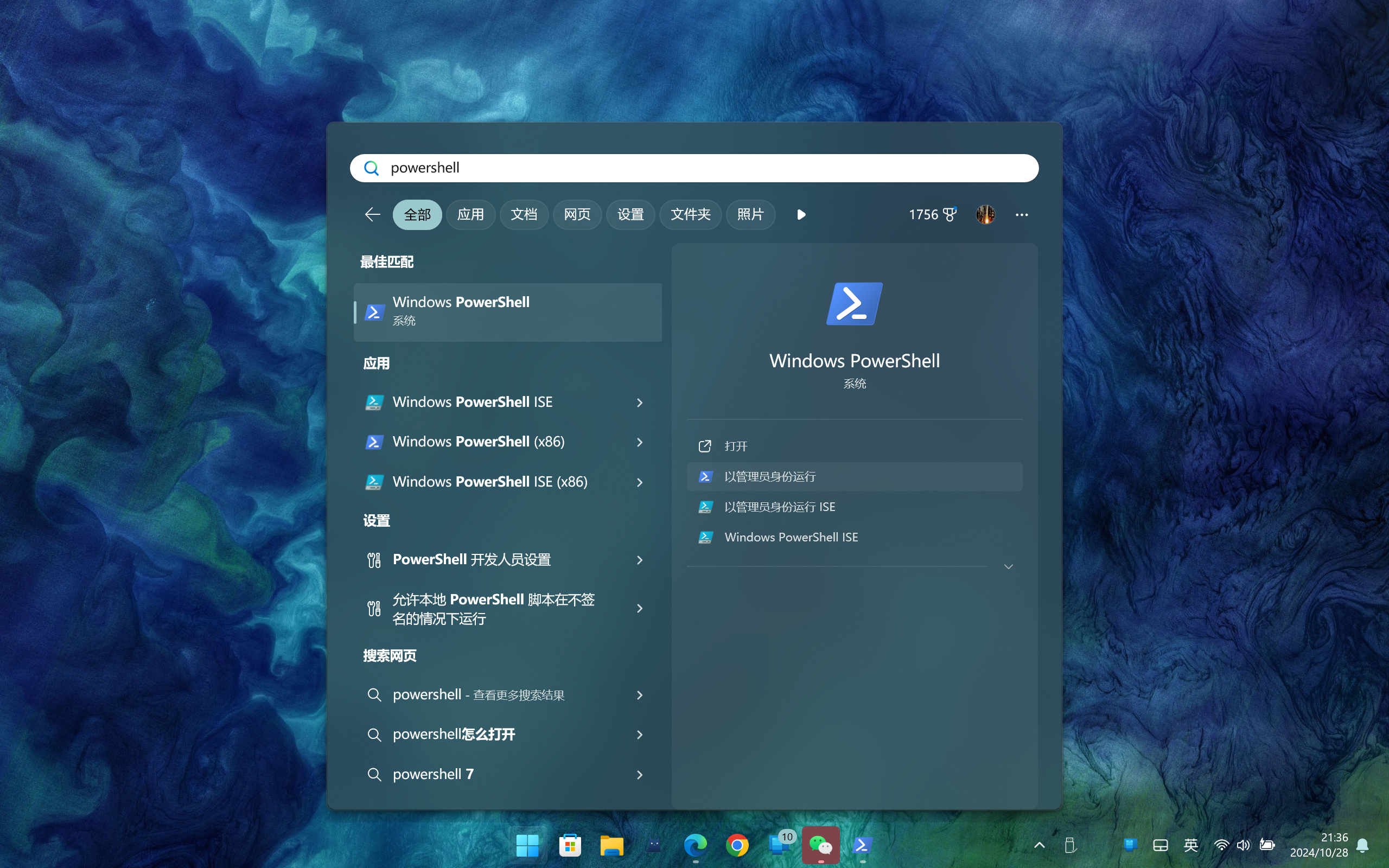The image size is (1389, 868).
Task: Click 打开 to open PowerShell
Action: (x=854, y=446)
